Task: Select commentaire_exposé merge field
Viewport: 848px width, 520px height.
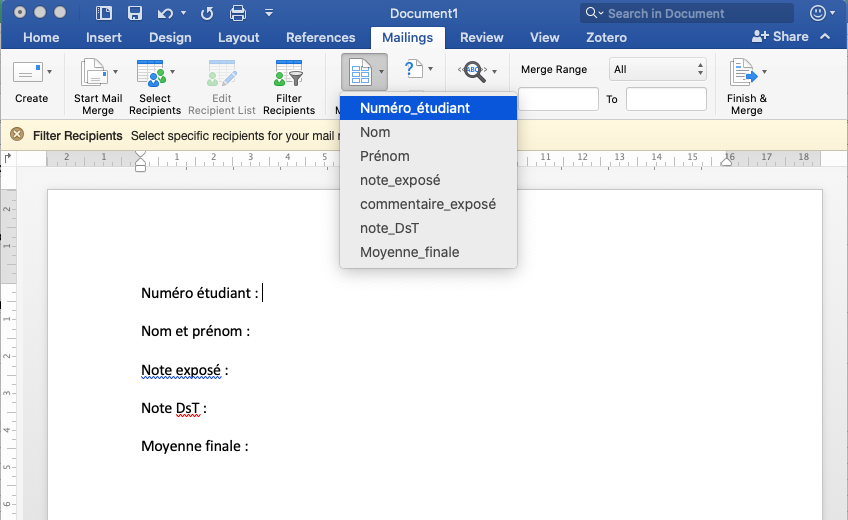Action: (x=428, y=204)
